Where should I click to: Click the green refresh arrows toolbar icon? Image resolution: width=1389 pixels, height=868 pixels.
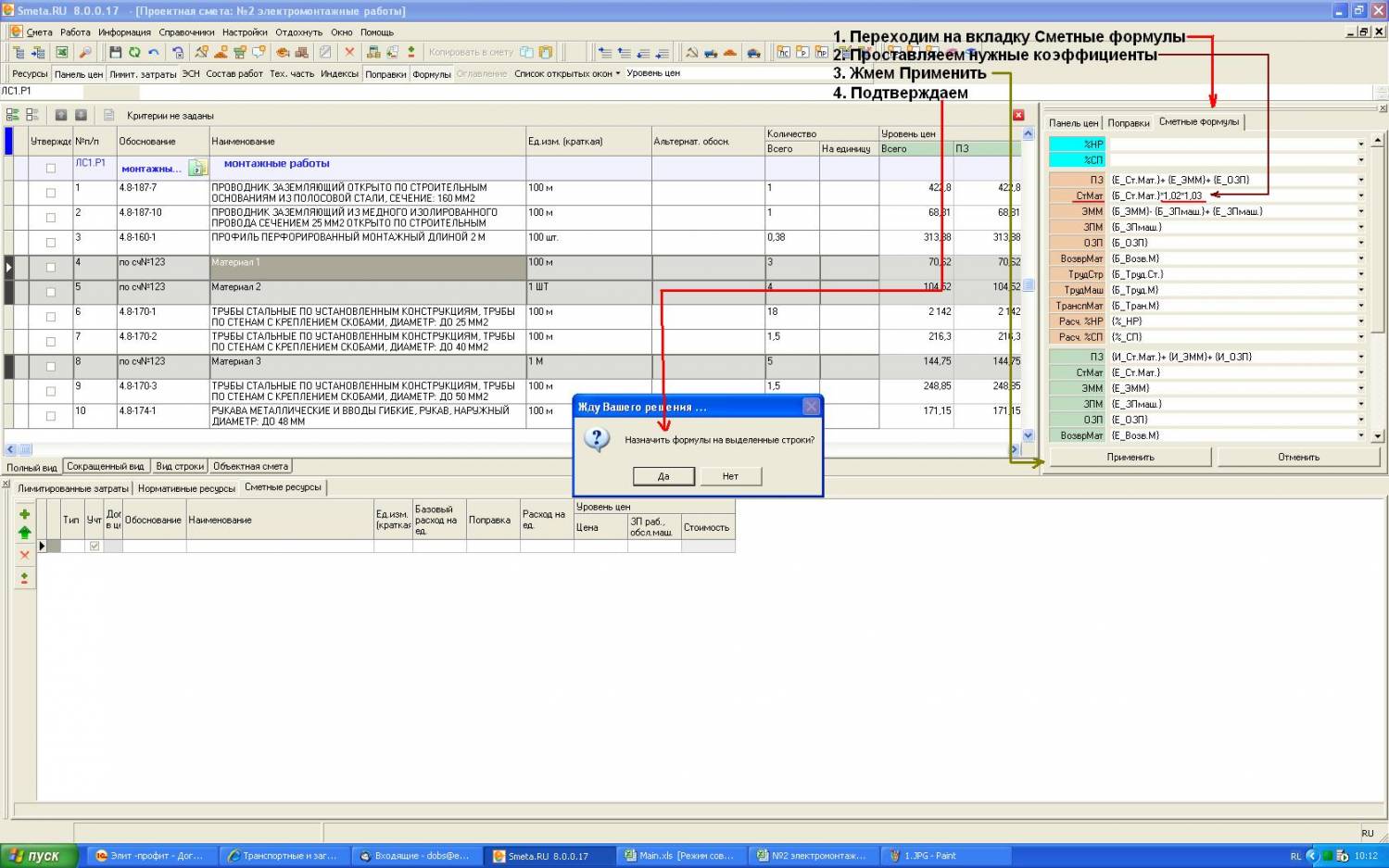coord(134,53)
